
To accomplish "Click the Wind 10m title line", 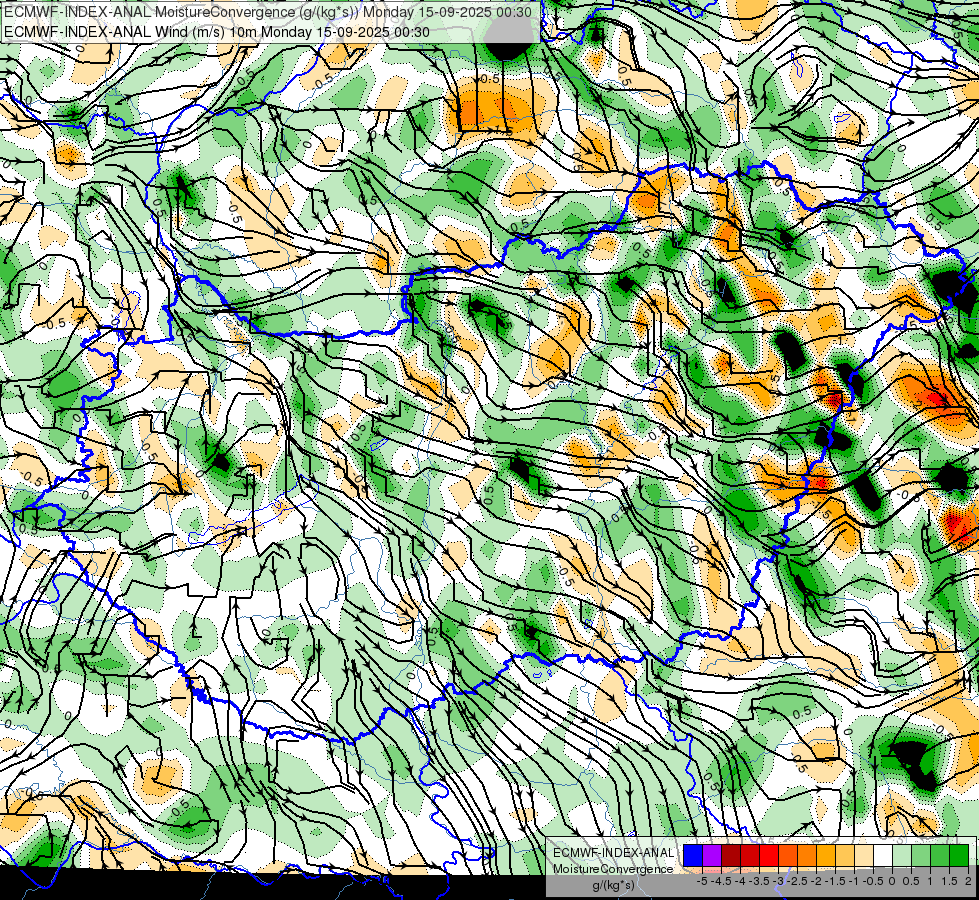I will point(217,31).
